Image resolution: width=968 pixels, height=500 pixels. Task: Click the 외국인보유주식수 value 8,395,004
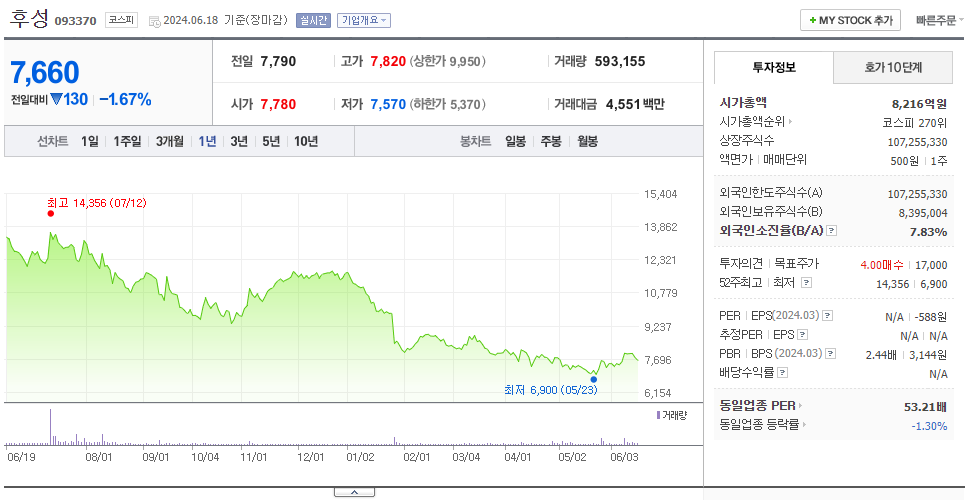[x=923, y=213]
